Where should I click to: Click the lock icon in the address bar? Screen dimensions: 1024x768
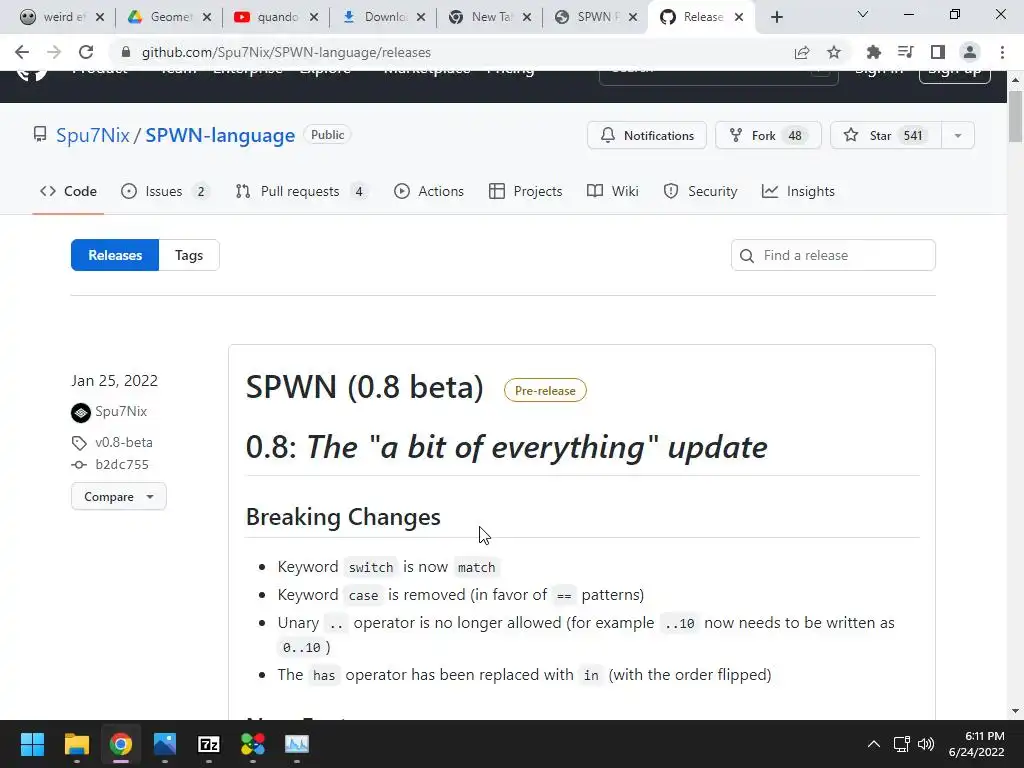[x=126, y=52]
